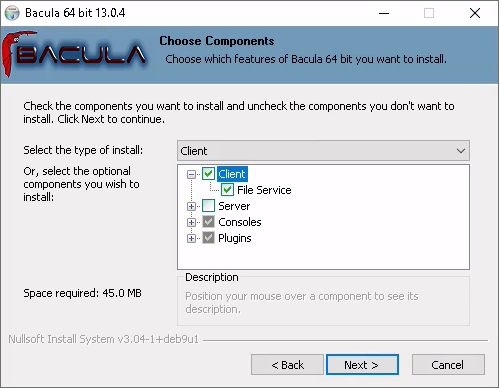Uncheck the File Service checkbox

tap(227, 190)
